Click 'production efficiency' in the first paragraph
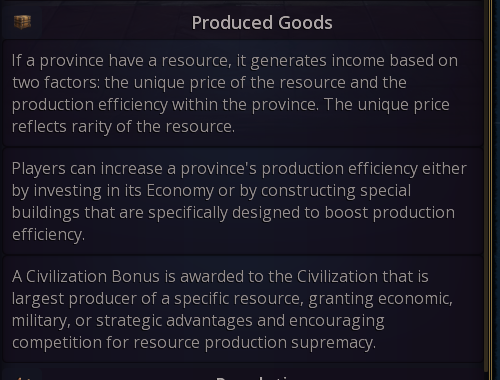 [x=90, y=105]
